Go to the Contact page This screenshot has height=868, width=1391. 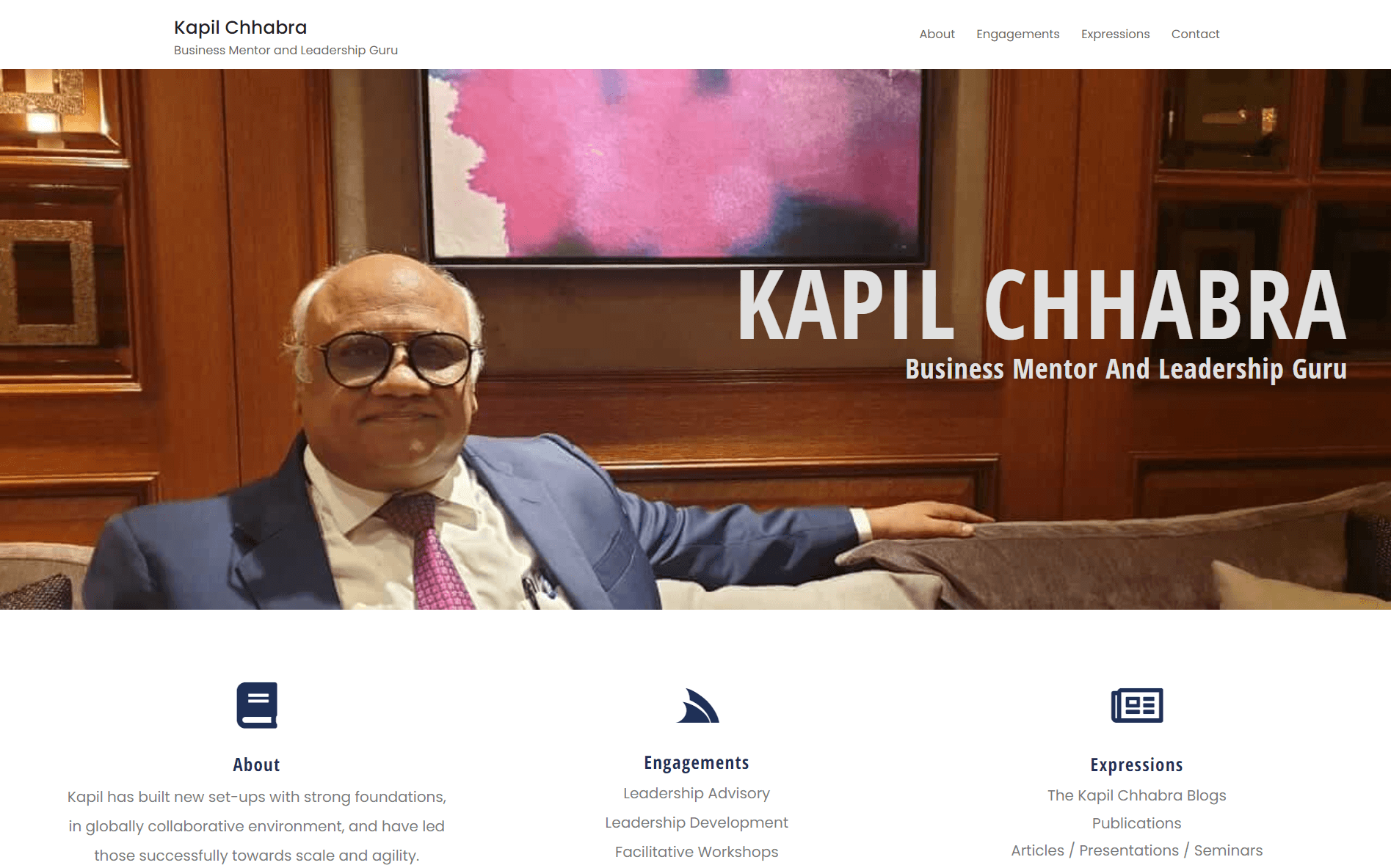point(1195,34)
